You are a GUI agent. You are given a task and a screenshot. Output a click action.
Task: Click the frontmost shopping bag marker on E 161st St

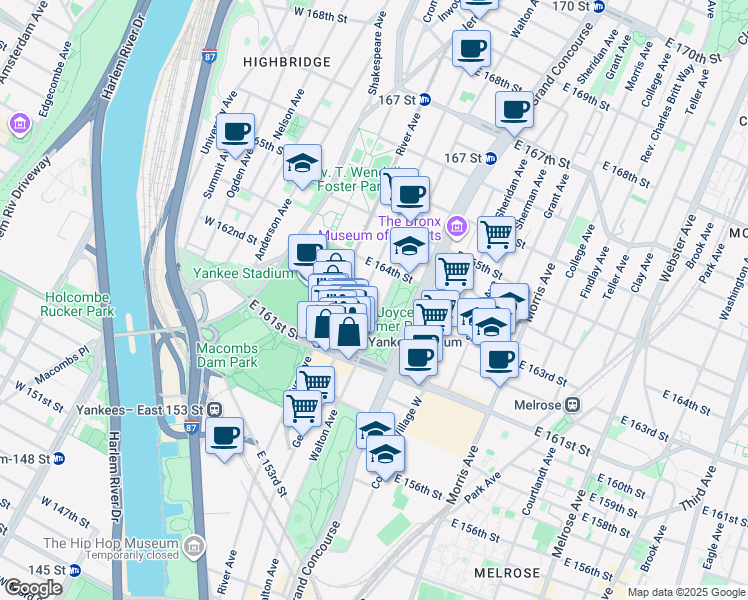tap(348, 332)
